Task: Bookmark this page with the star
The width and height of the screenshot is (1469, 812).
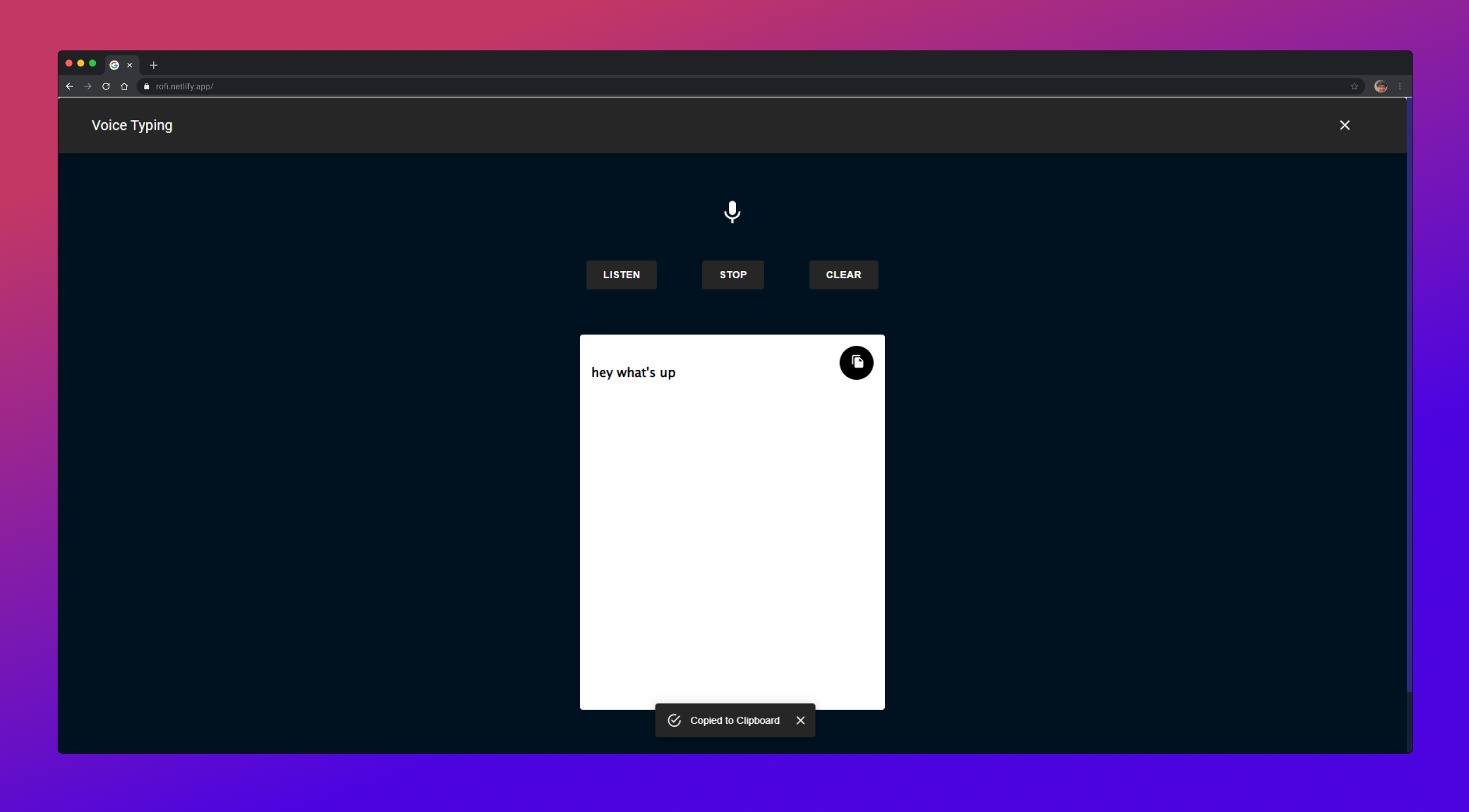Action: click(x=1354, y=86)
